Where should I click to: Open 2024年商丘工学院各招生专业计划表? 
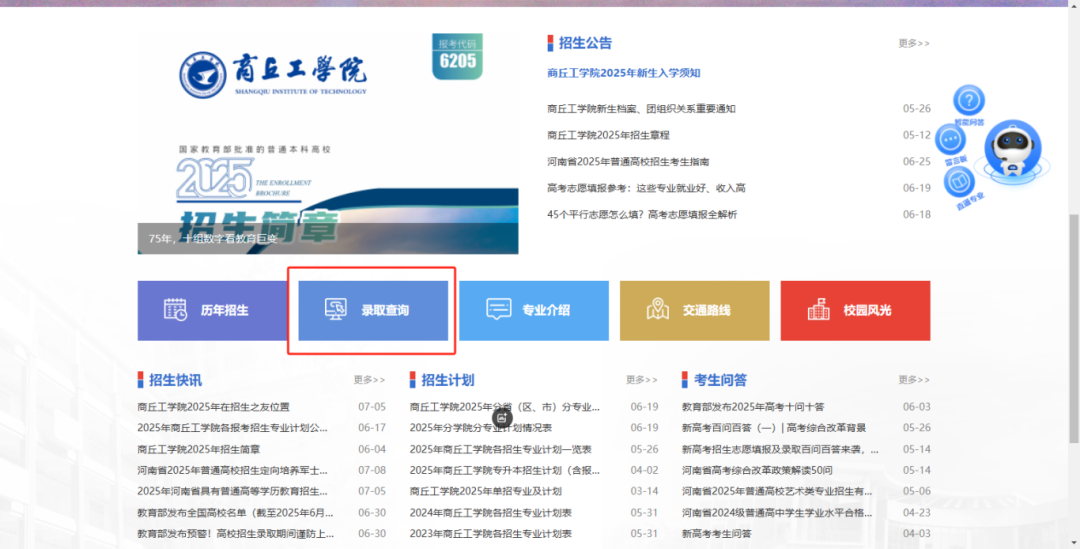(490, 512)
